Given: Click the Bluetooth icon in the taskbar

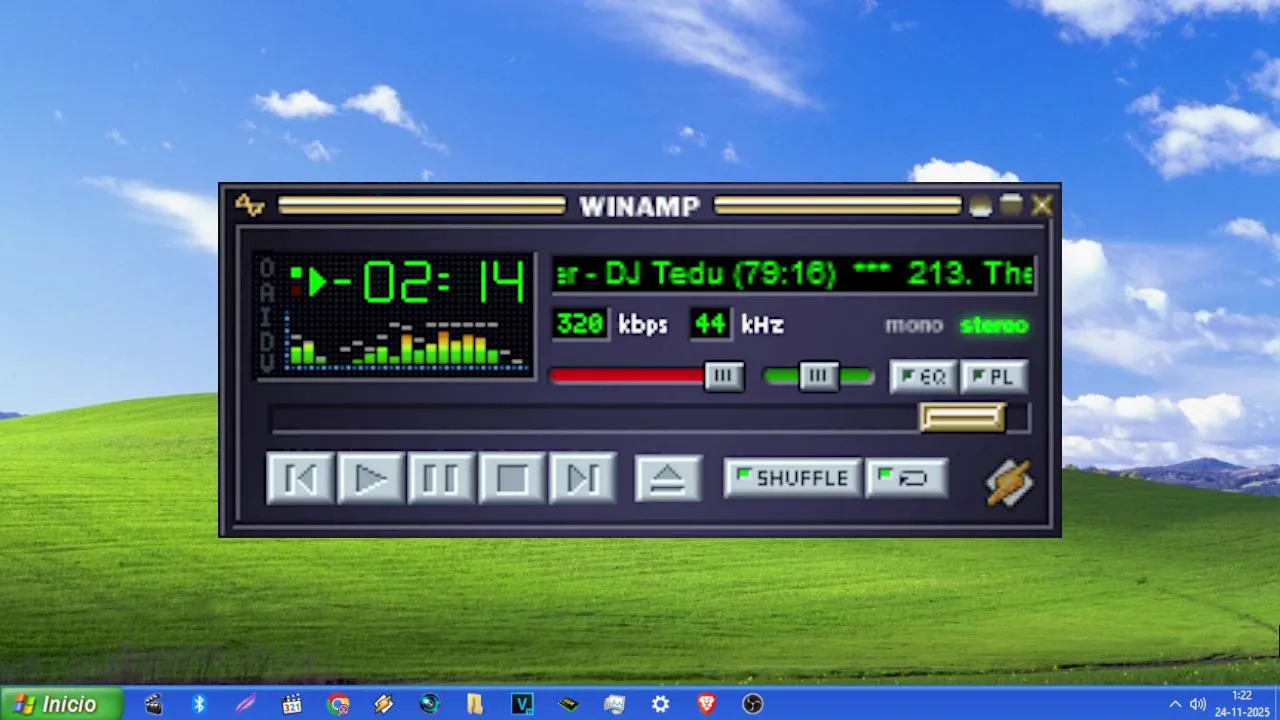Looking at the screenshot, I should tap(199, 704).
